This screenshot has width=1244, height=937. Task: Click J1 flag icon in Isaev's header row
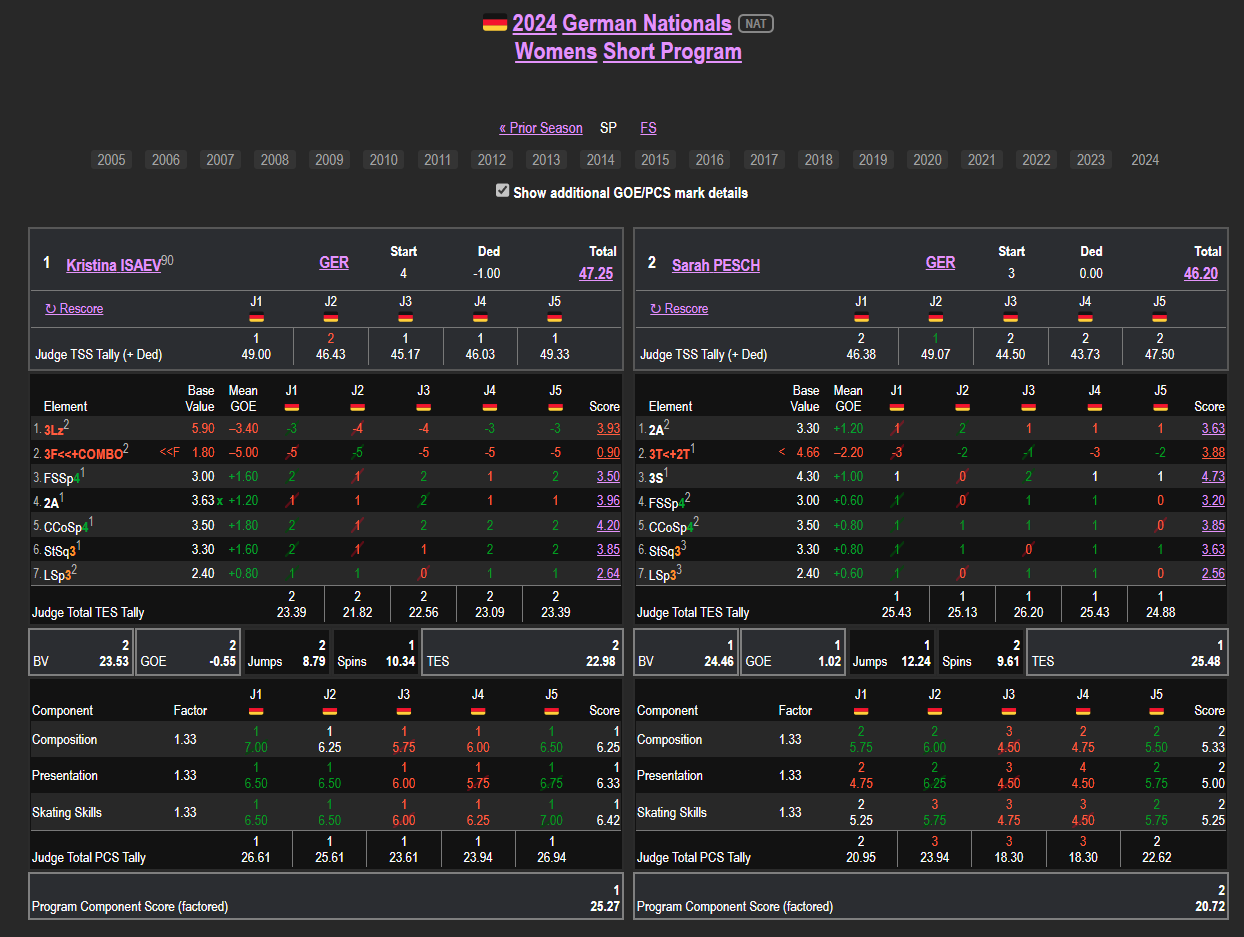(256, 318)
